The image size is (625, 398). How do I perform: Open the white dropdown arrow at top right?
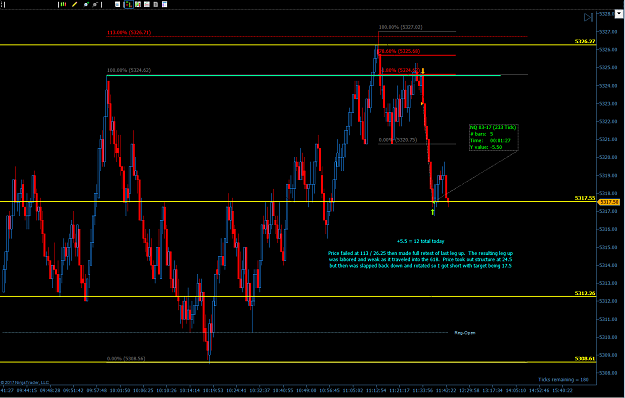(x=619, y=14)
